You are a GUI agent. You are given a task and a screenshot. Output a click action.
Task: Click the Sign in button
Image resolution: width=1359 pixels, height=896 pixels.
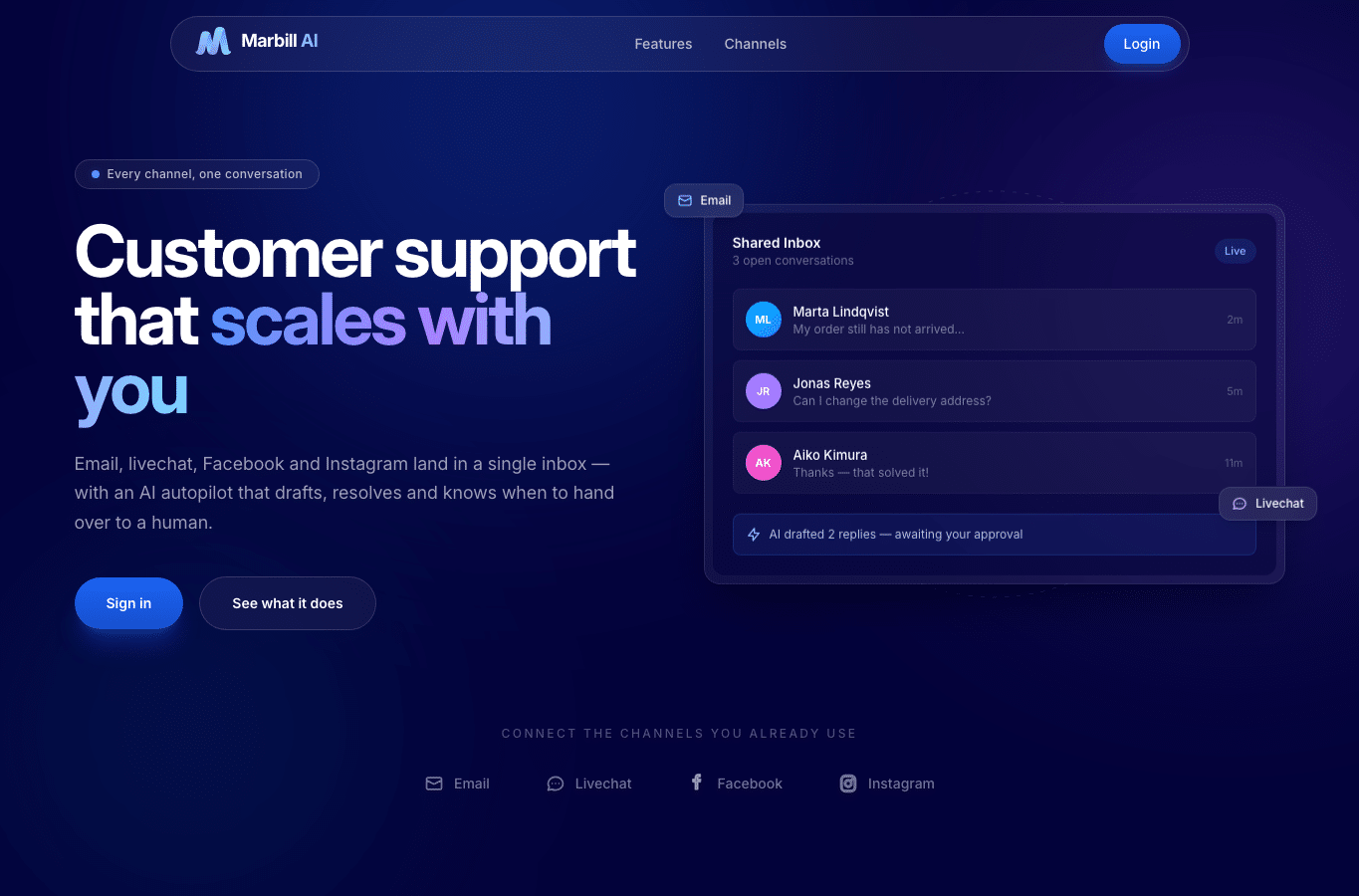pos(128,603)
